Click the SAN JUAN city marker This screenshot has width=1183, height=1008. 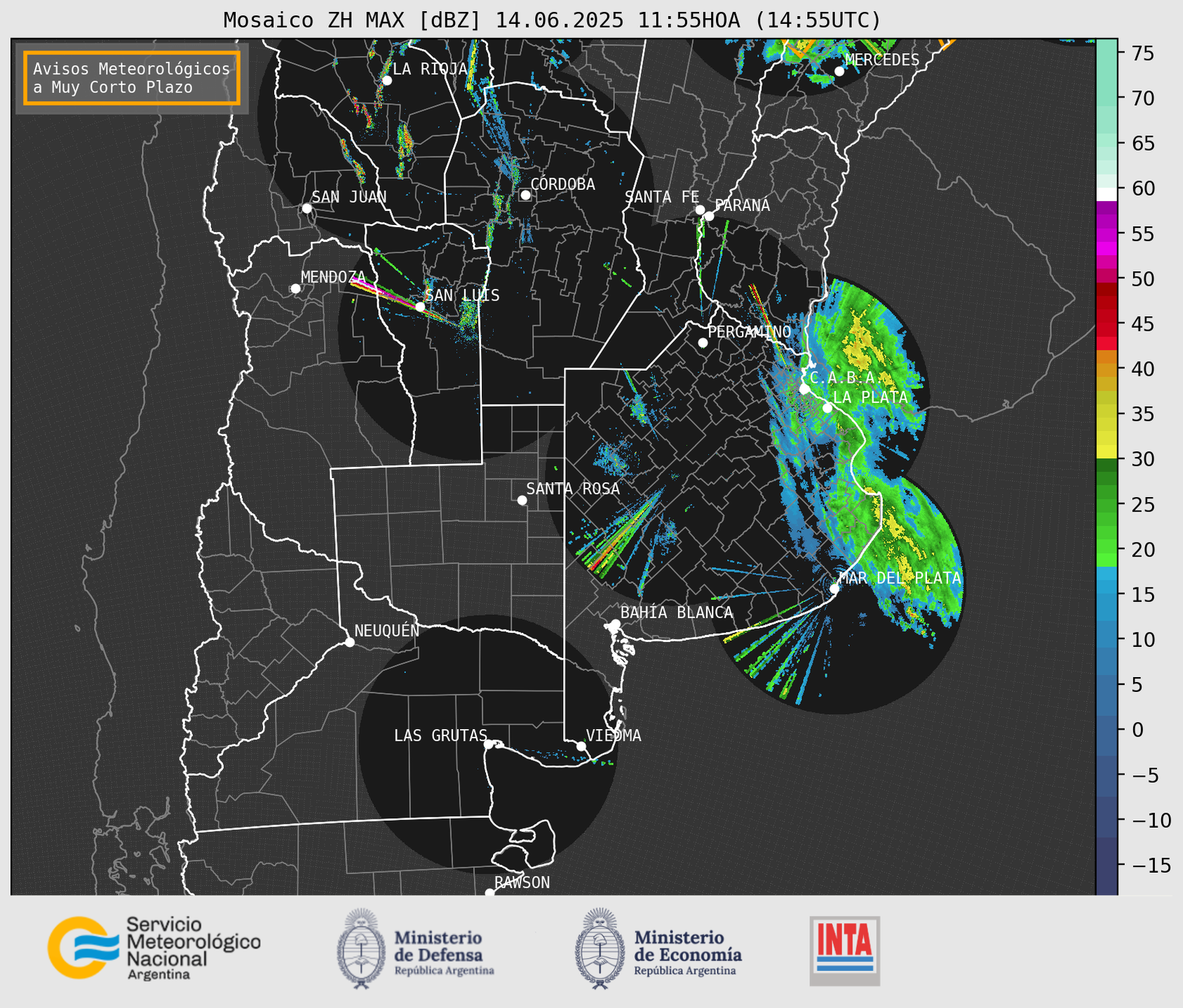pyautogui.click(x=306, y=208)
